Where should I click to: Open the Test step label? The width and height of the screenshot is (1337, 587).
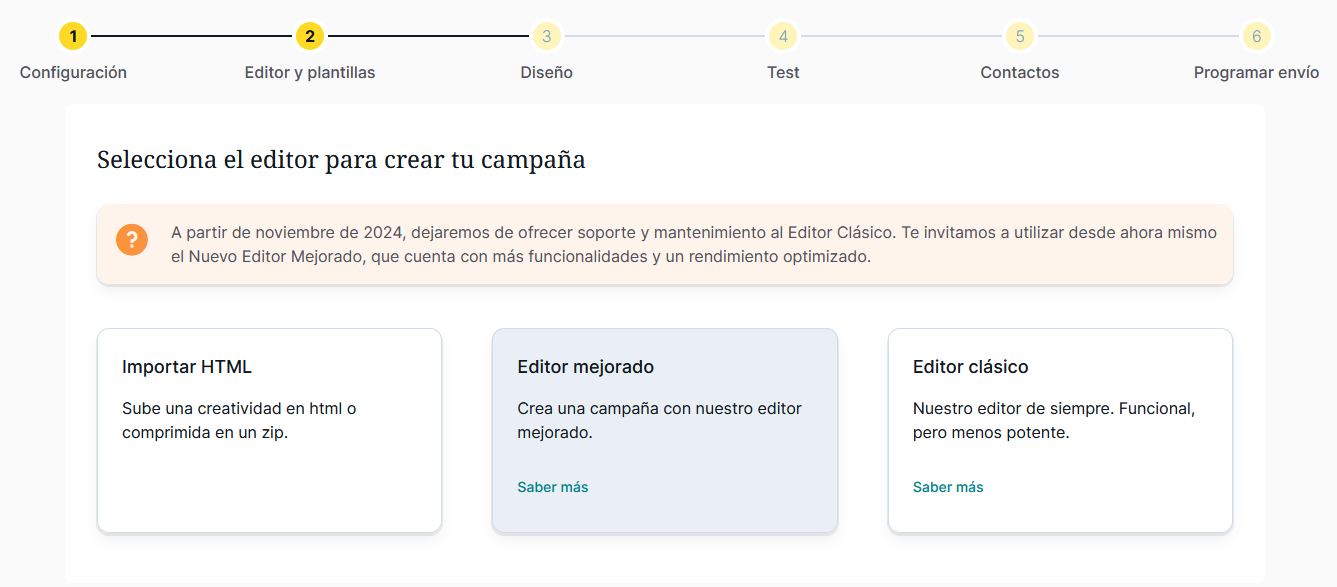[783, 72]
